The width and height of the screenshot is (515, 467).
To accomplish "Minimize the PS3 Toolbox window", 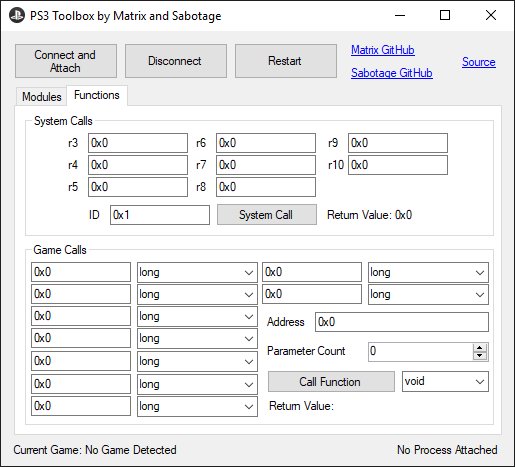I will (400, 15).
